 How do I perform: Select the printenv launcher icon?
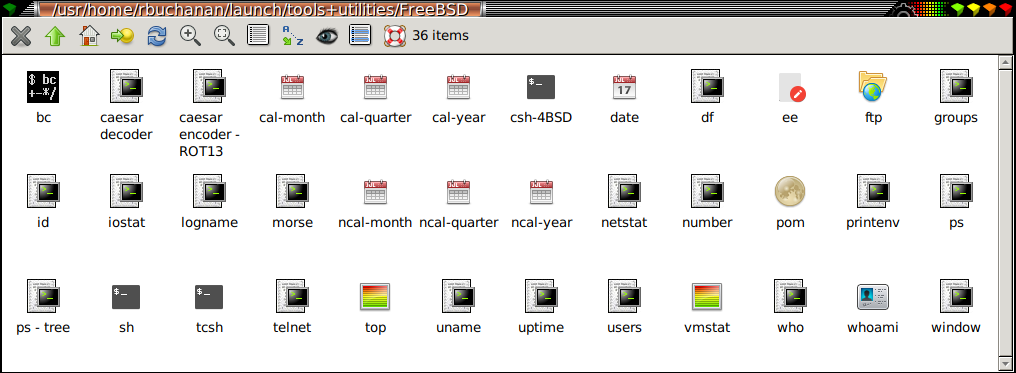tap(873, 191)
